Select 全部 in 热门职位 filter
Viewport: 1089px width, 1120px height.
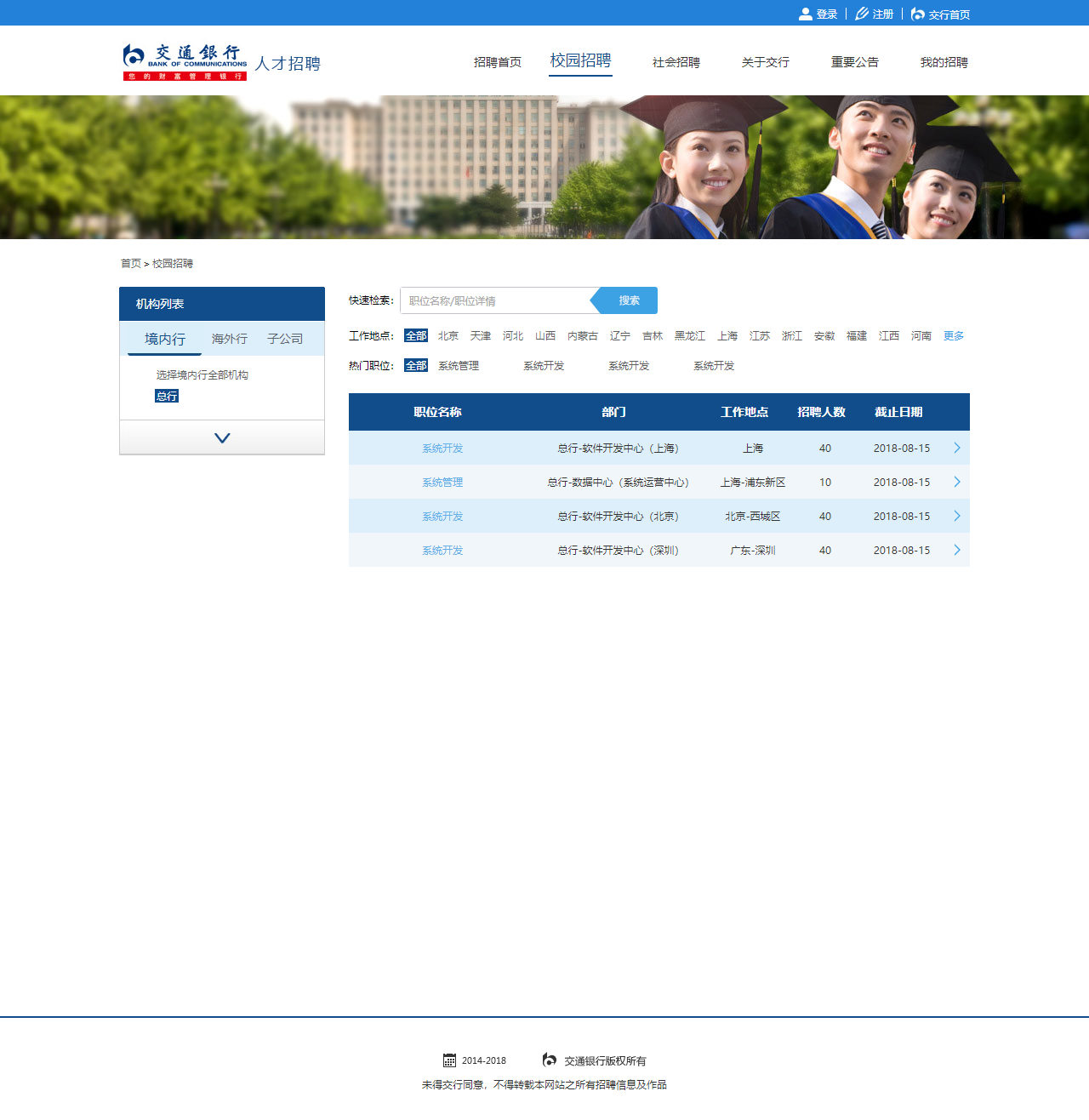416,366
